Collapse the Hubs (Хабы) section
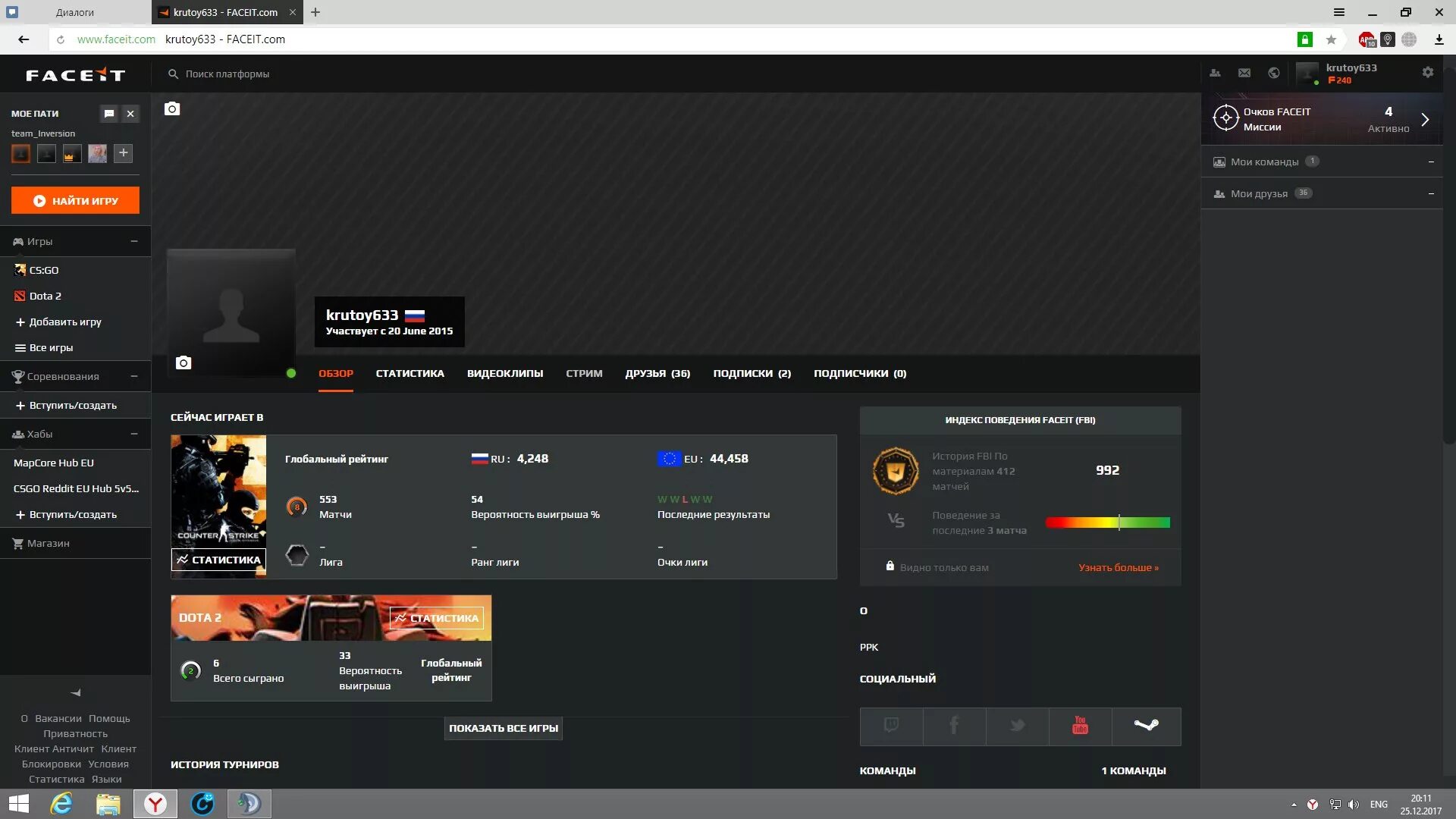Screen dimensions: 1456x819 coord(134,434)
